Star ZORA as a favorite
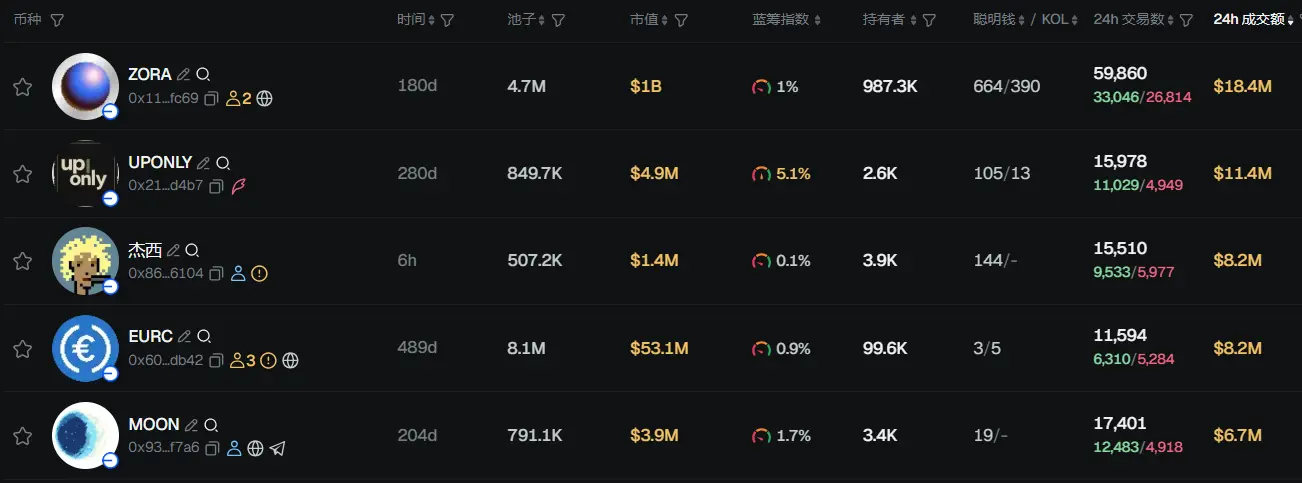 23,87
